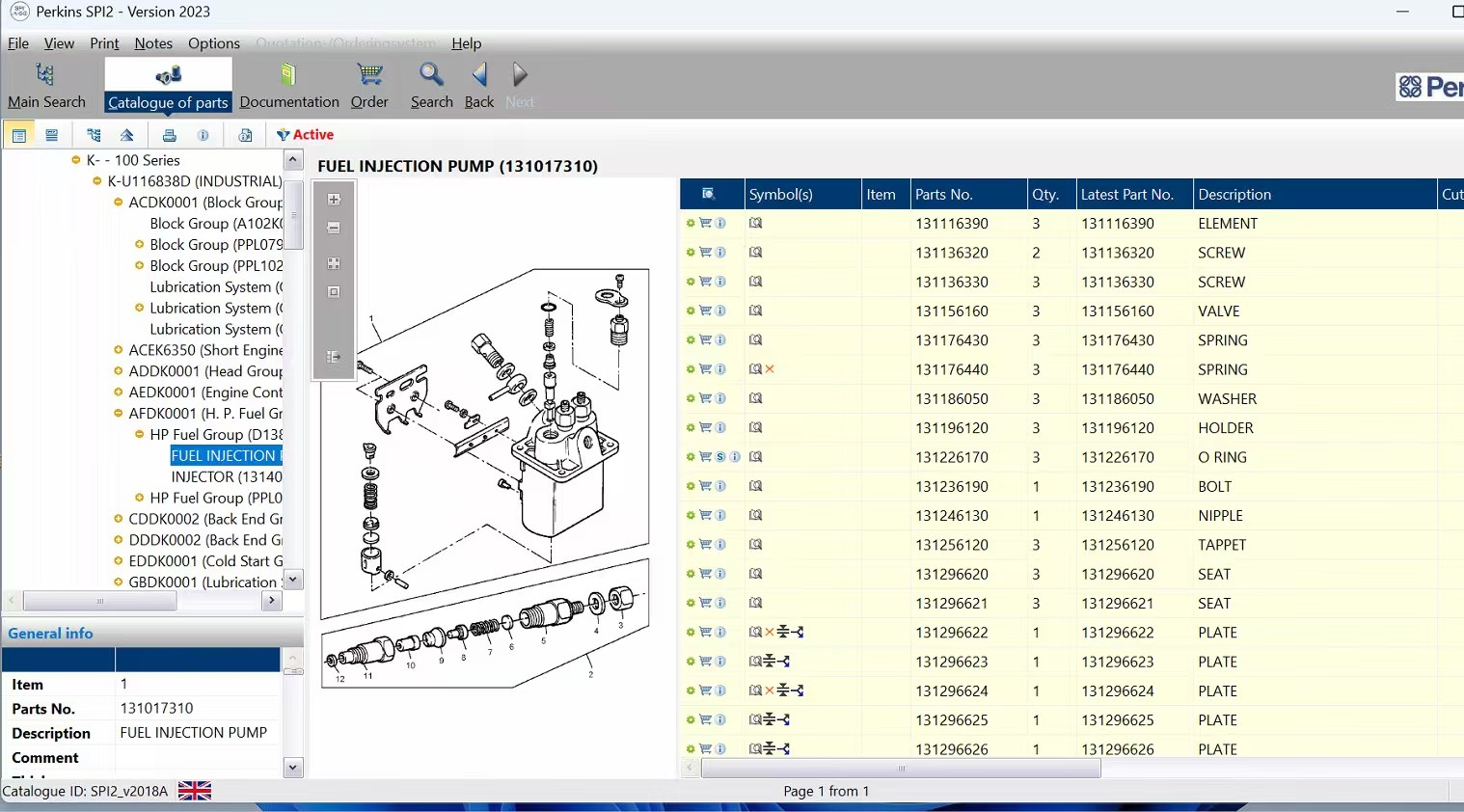Click the parts table horizontal scrollbar
Image resolution: width=1464 pixels, height=812 pixels.
point(901,769)
